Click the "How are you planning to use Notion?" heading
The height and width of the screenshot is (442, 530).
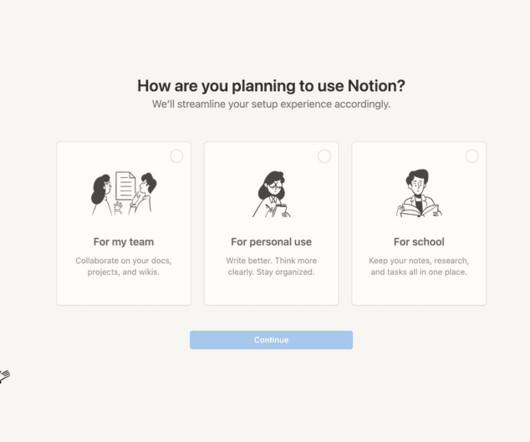click(271, 86)
